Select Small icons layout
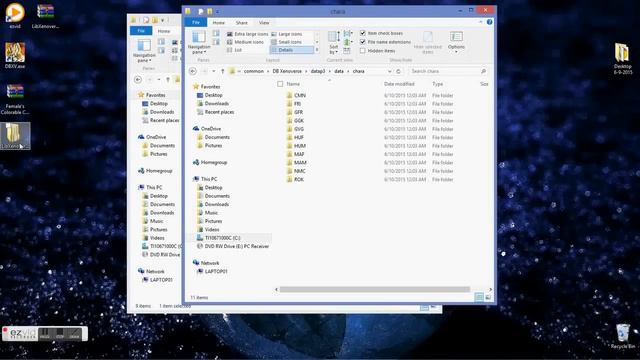 click(x=287, y=42)
